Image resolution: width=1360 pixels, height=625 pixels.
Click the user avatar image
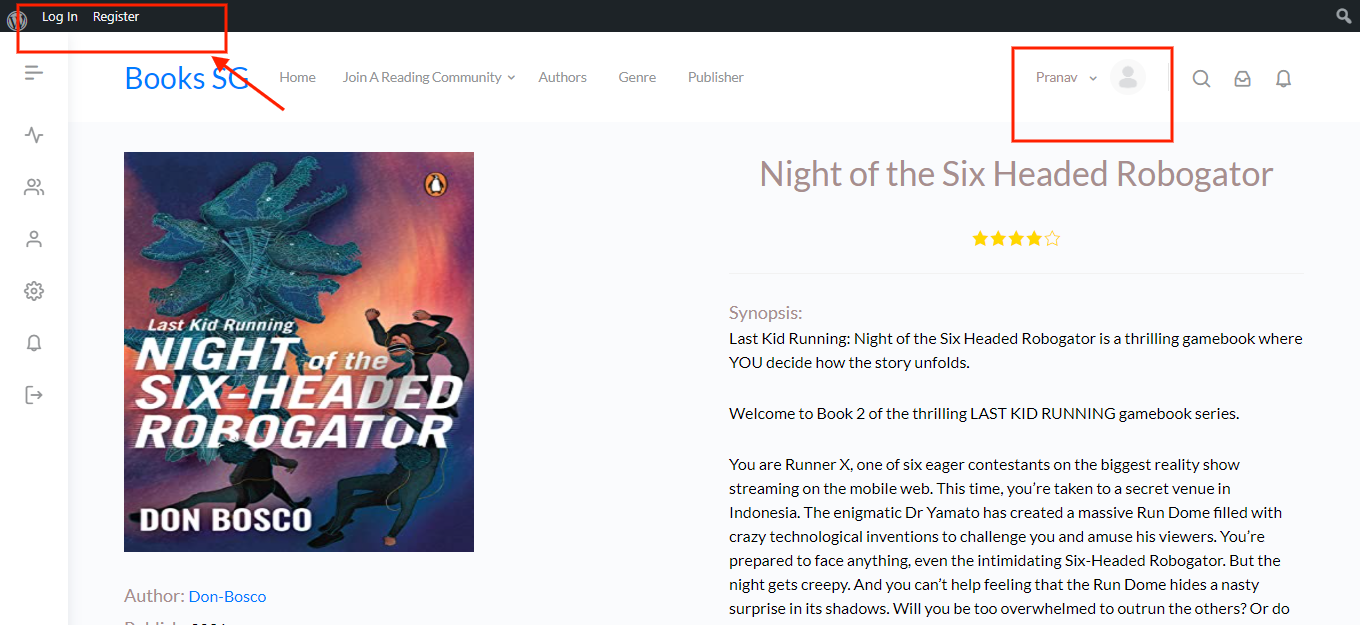(x=1128, y=78)
